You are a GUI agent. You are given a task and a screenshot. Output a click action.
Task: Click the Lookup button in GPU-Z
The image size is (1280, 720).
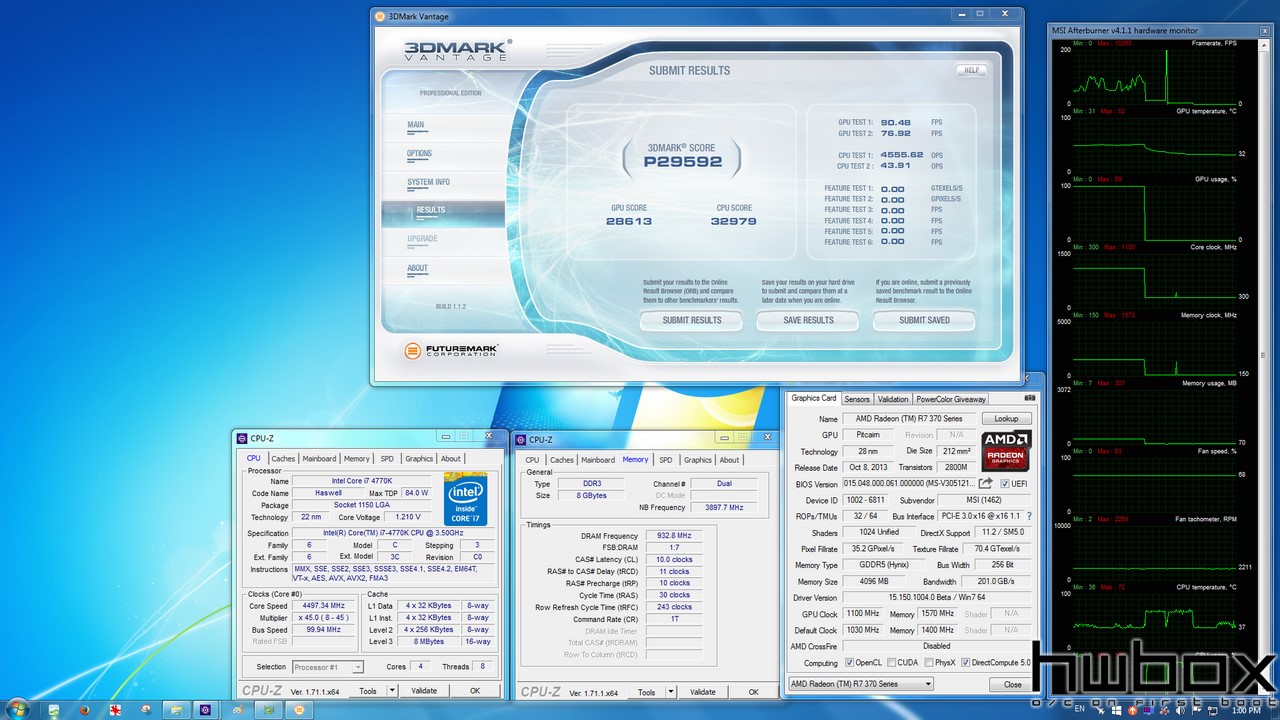(x=1006, y=419)
